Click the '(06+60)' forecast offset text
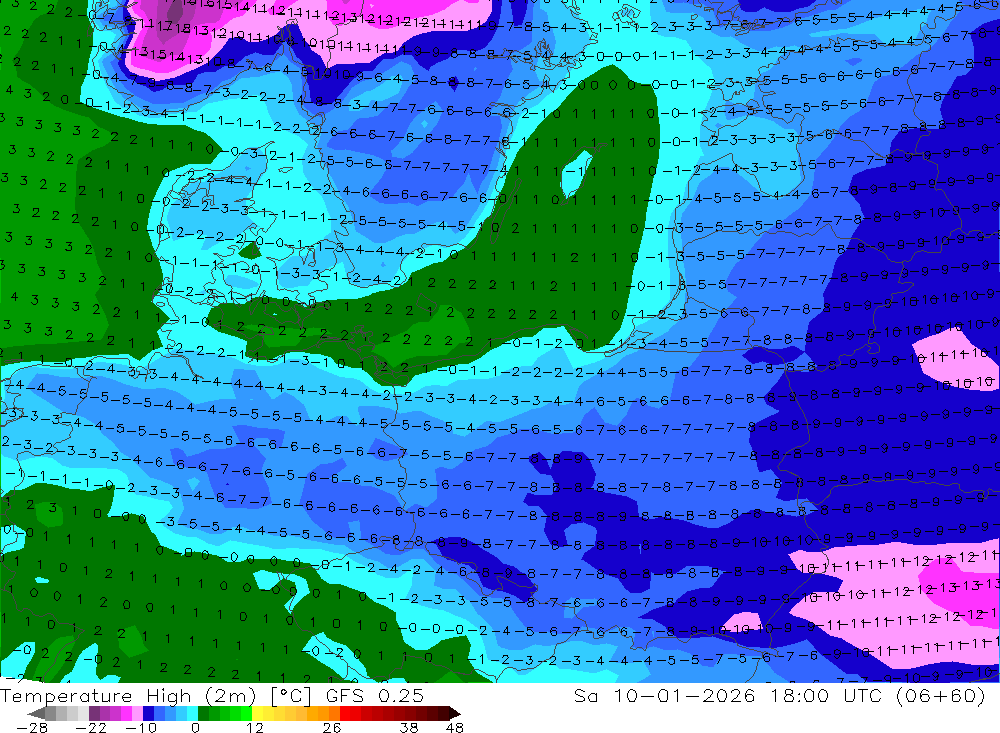Image resolution: width=1000 pixels, height=733 pixels. coord(941,695)
